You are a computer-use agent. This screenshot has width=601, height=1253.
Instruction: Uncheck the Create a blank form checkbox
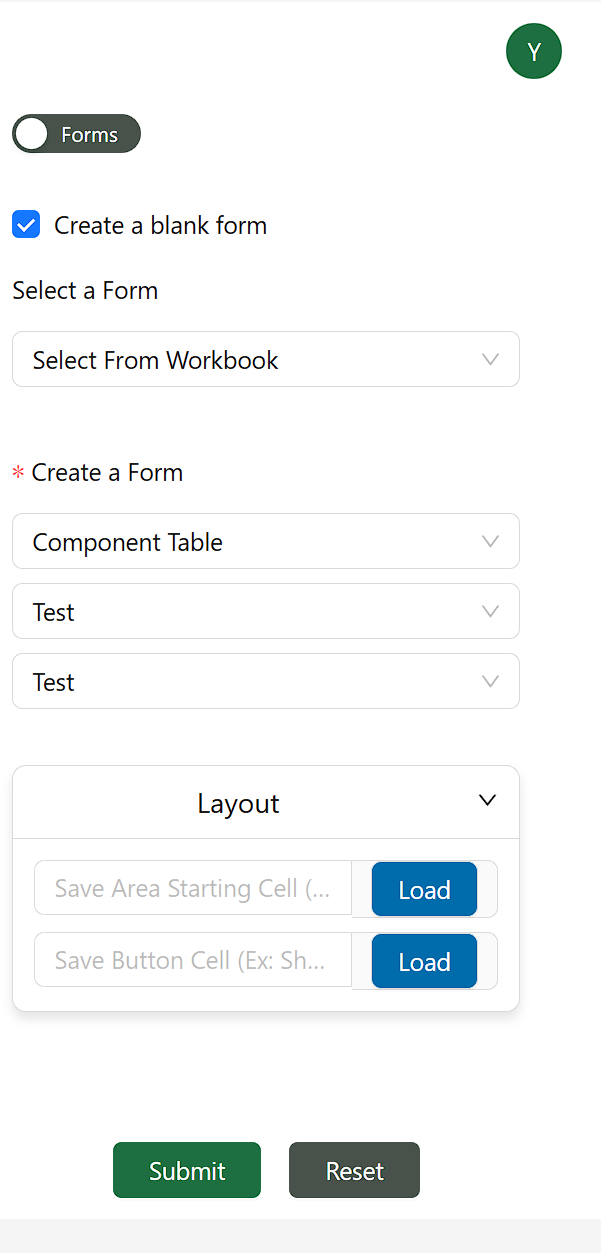tap(26, 224)
